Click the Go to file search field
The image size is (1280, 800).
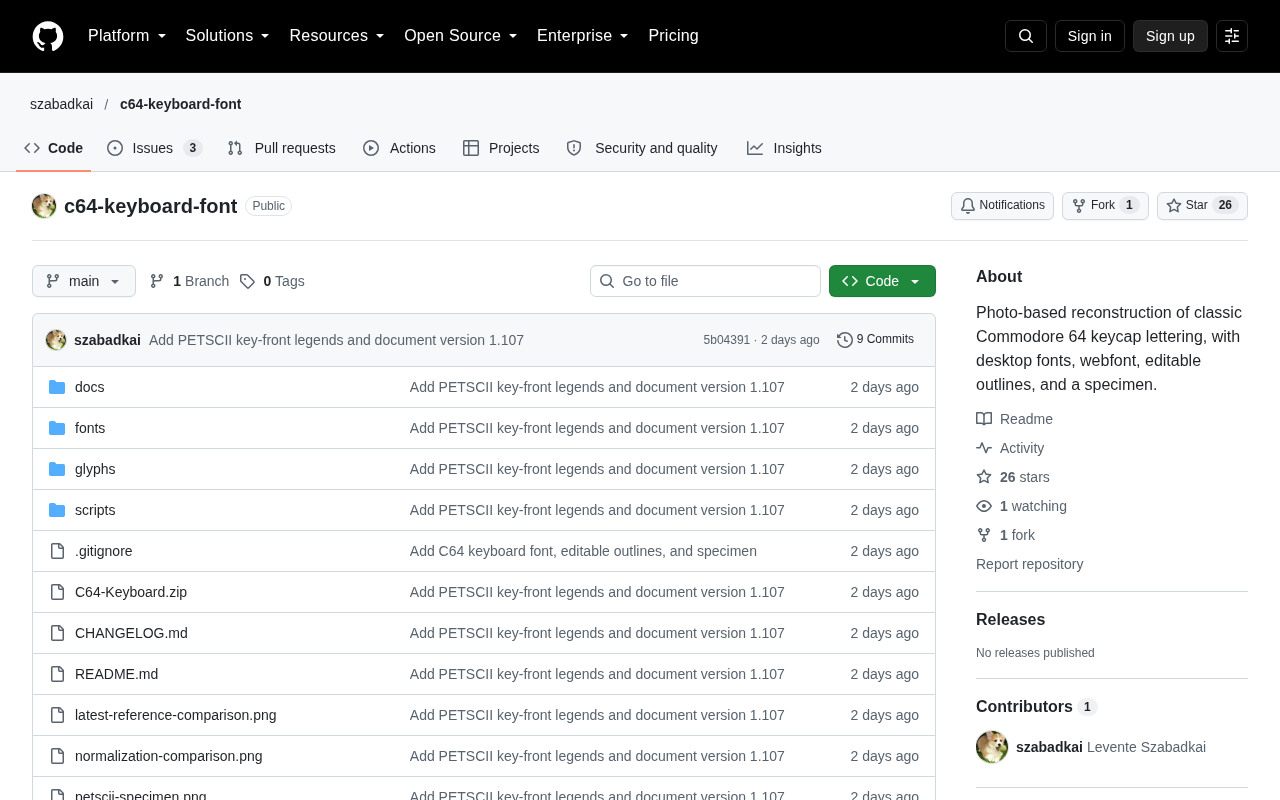pyautogui.click(x=705, y=281)
